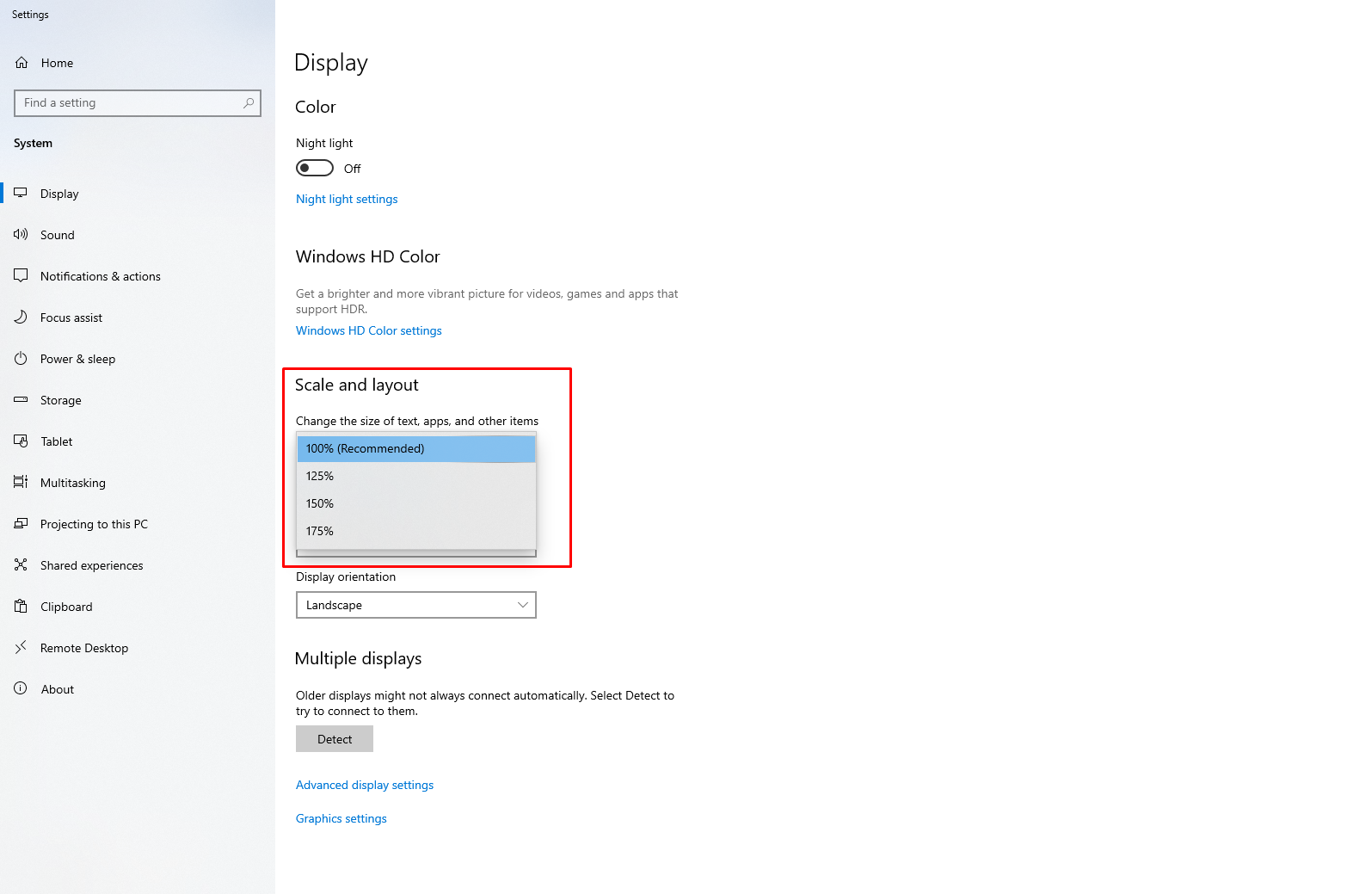Click the Remote Desktop icon
The height and width of the screenshot is (894, 1372).
(x=21, y=648)
